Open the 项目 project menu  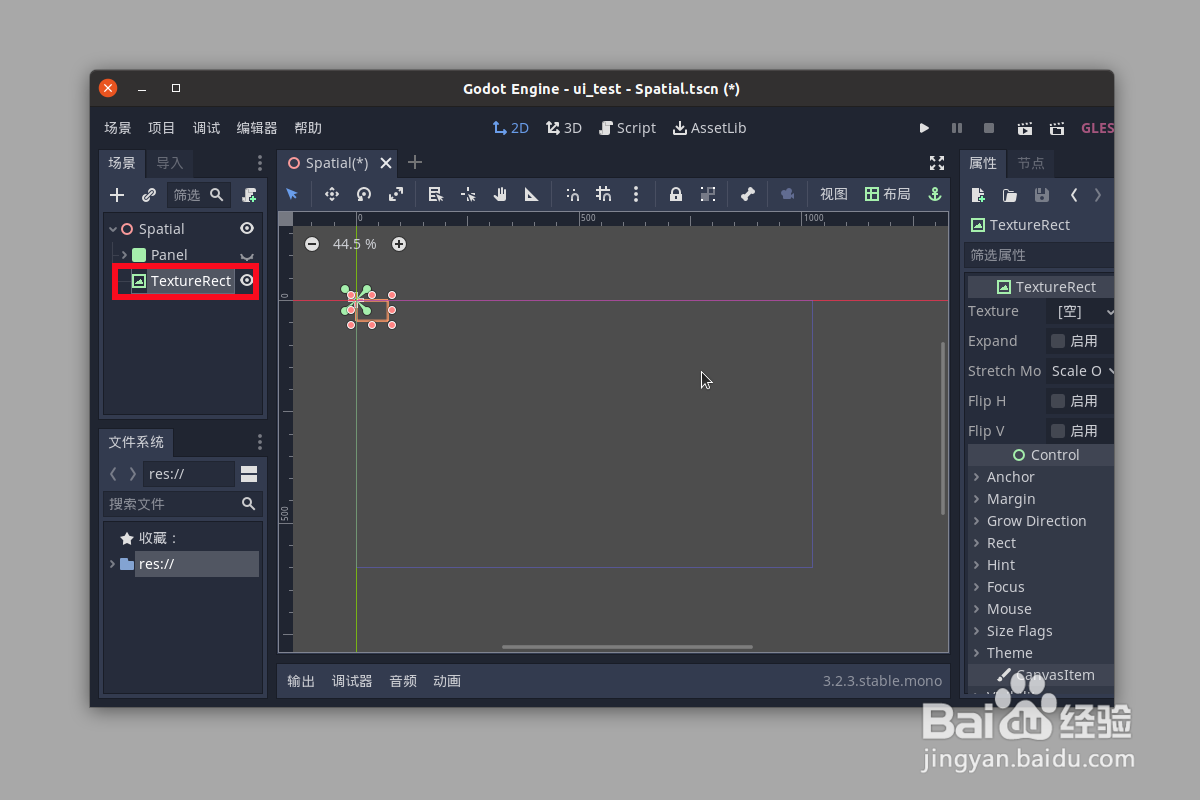point(162,128)
